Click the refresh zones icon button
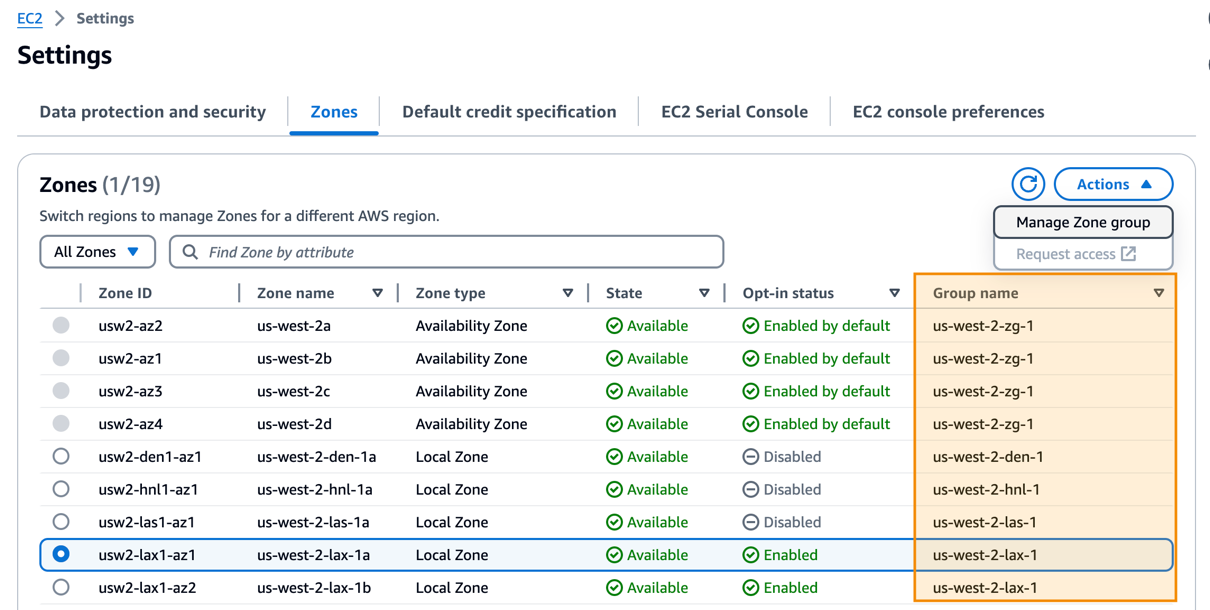The height and width of the screenshot is (610, 1210). [1028, 184]
